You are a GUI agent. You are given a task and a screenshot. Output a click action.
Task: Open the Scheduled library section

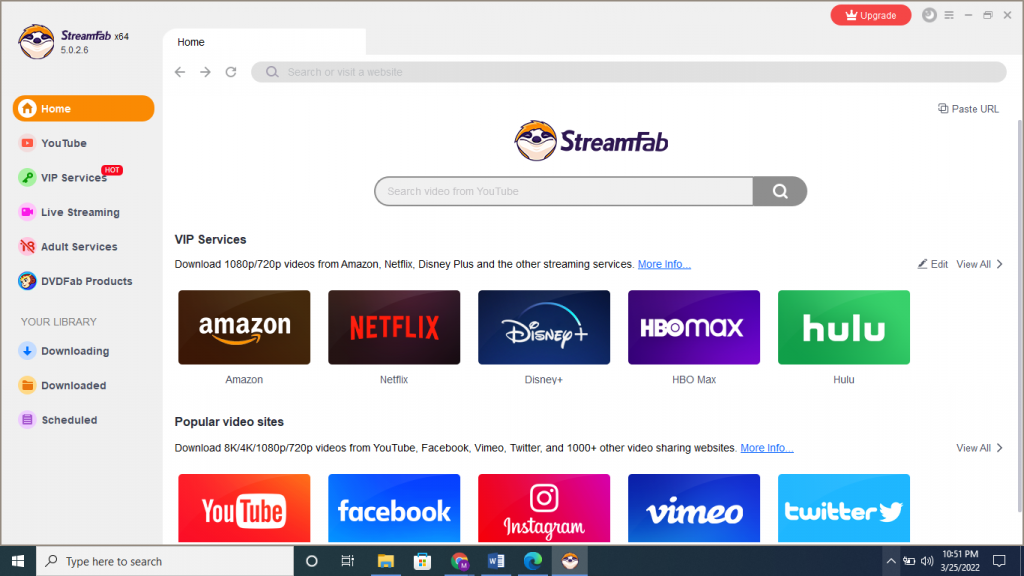(x=69, y=420)
